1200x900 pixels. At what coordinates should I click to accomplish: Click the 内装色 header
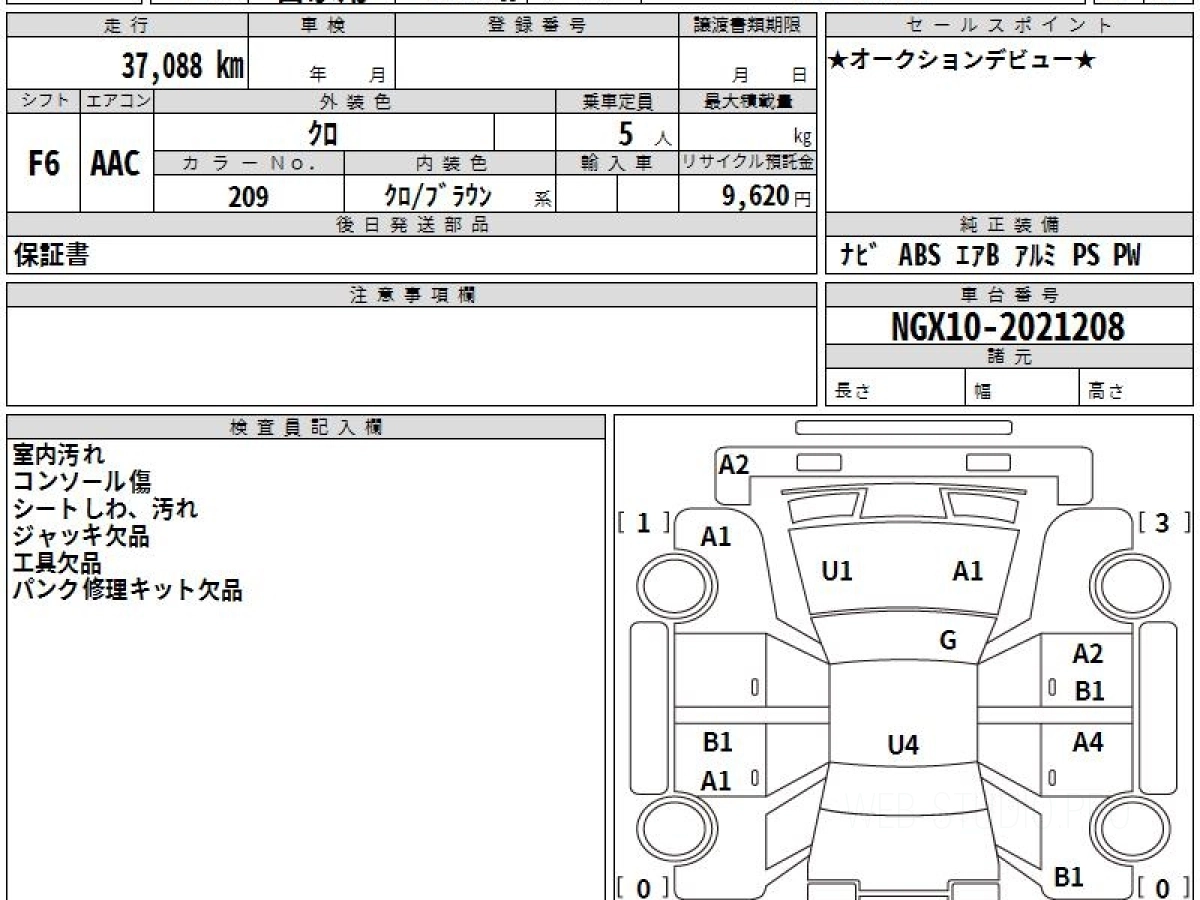click(450, 163)
